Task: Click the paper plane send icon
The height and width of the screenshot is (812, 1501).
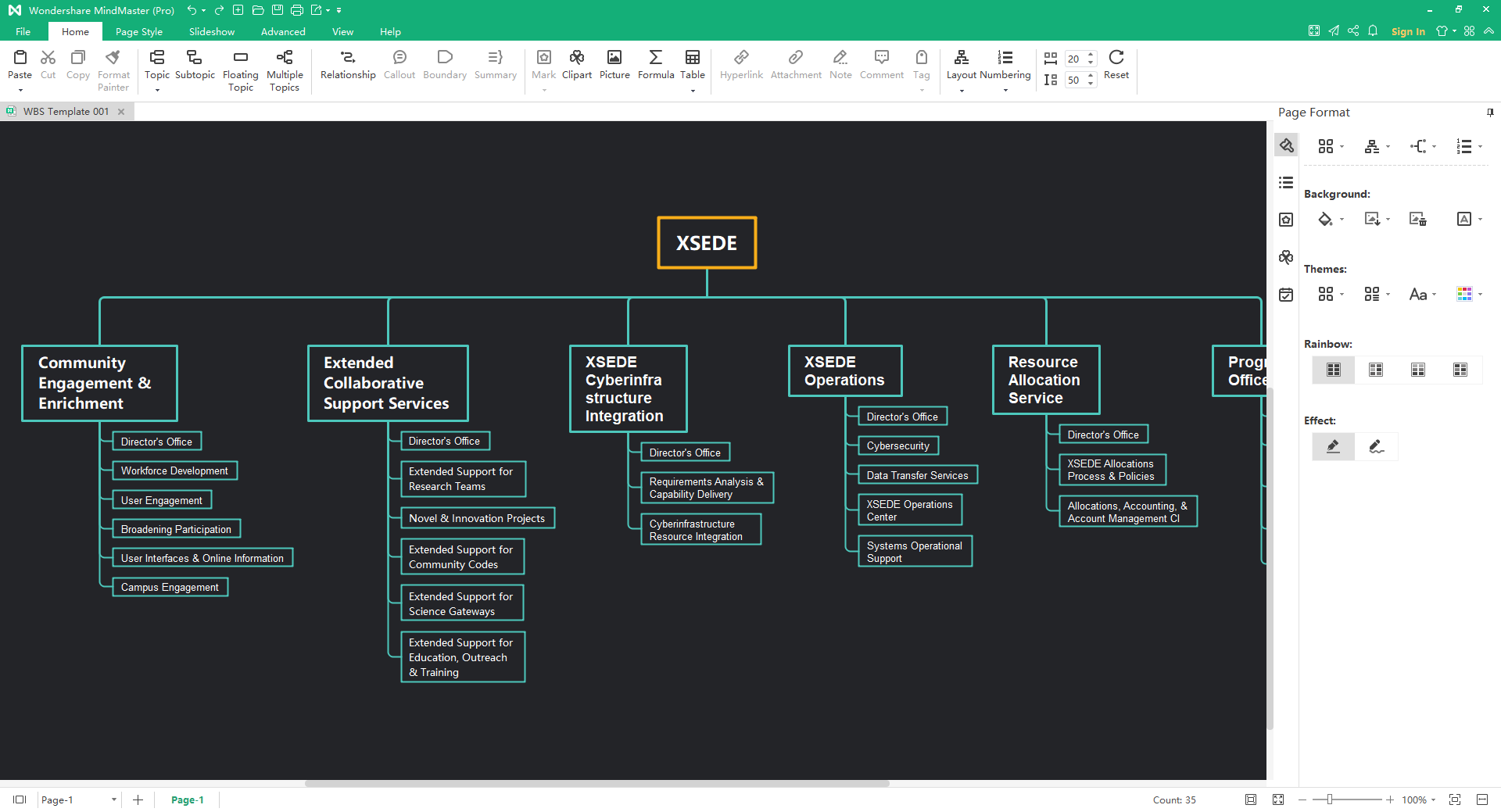Action: click(x=1334, y=31)
